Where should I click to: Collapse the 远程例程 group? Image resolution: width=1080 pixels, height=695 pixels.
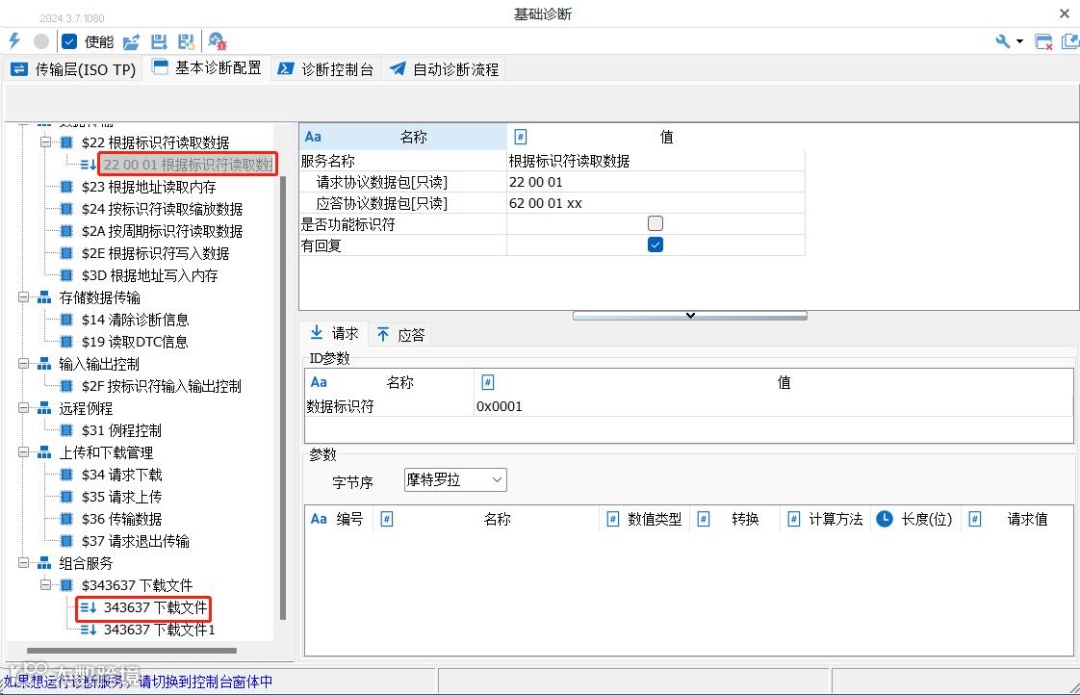23,408
